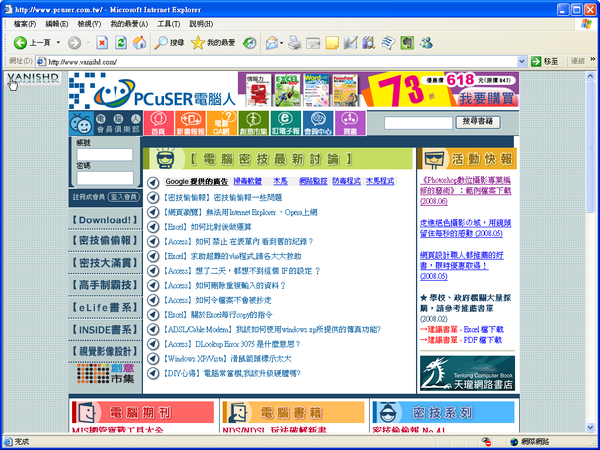Click the 電腦人會員俱樂部 smiley face icon

(81, 123)
